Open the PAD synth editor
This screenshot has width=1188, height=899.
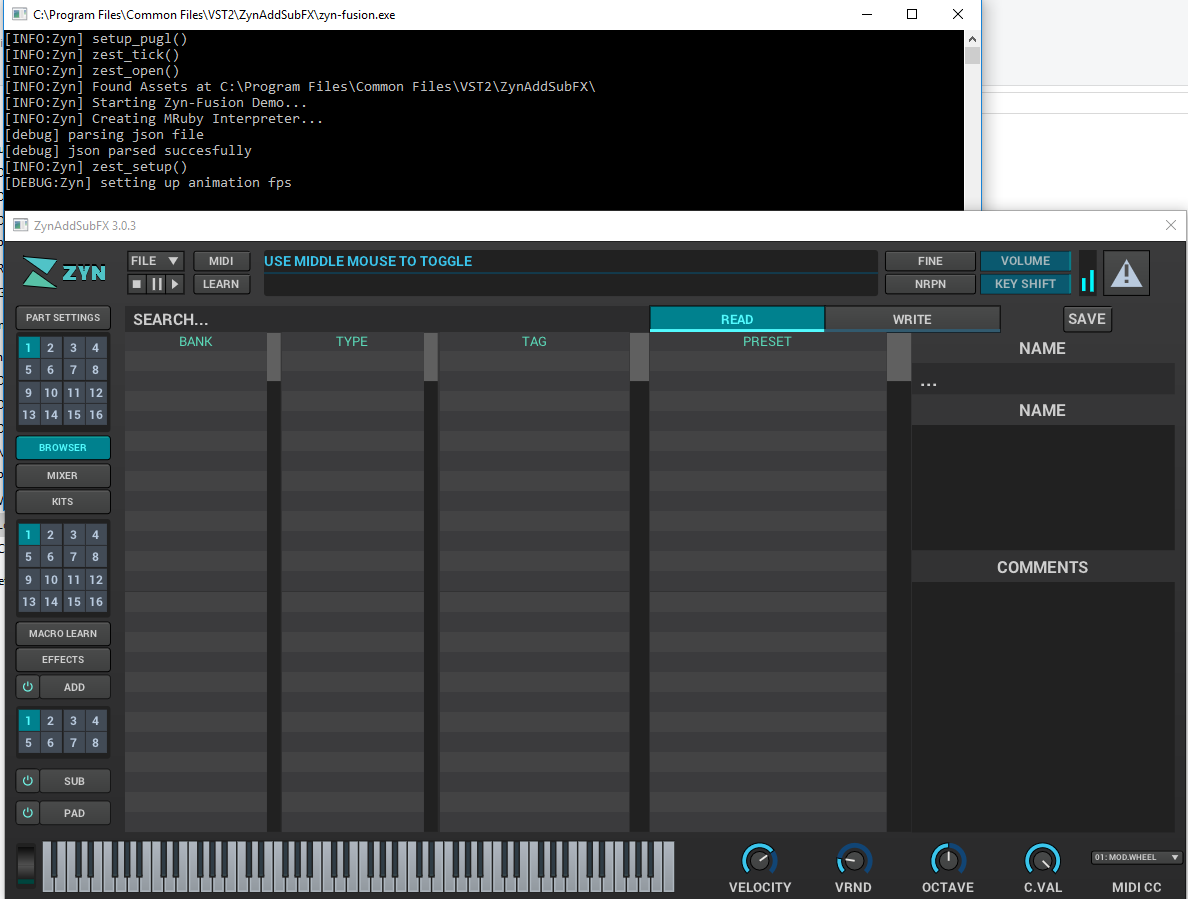(74, 813)
